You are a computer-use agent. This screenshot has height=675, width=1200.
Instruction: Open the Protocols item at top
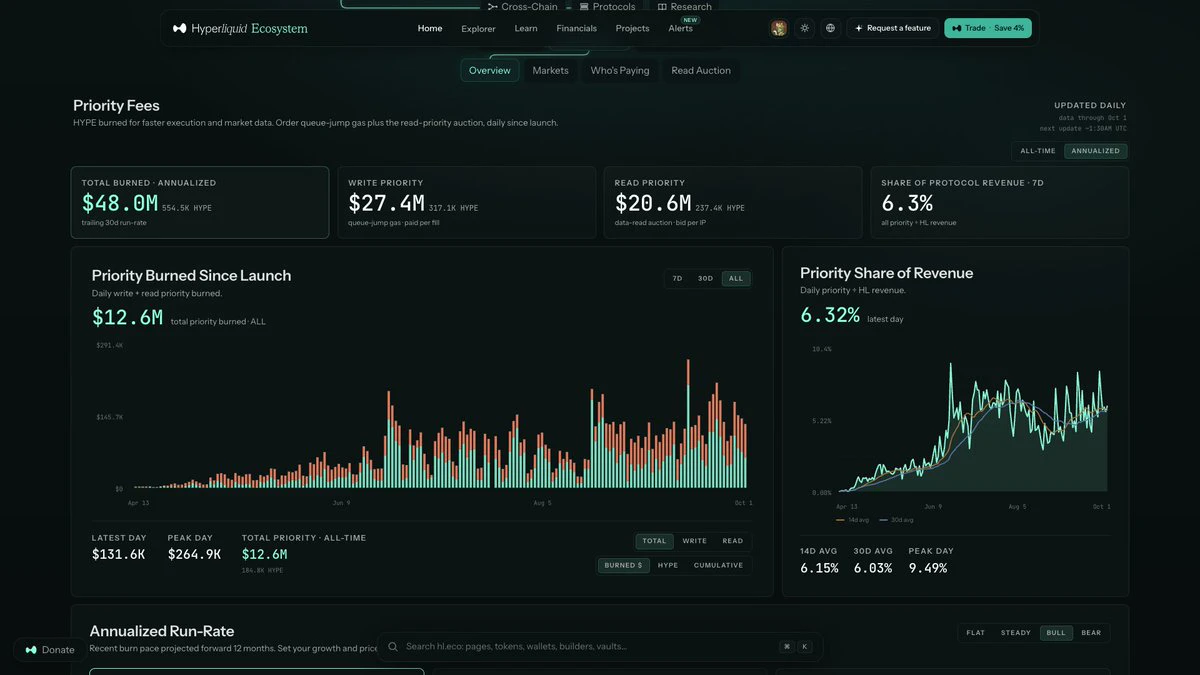[607, 6]
